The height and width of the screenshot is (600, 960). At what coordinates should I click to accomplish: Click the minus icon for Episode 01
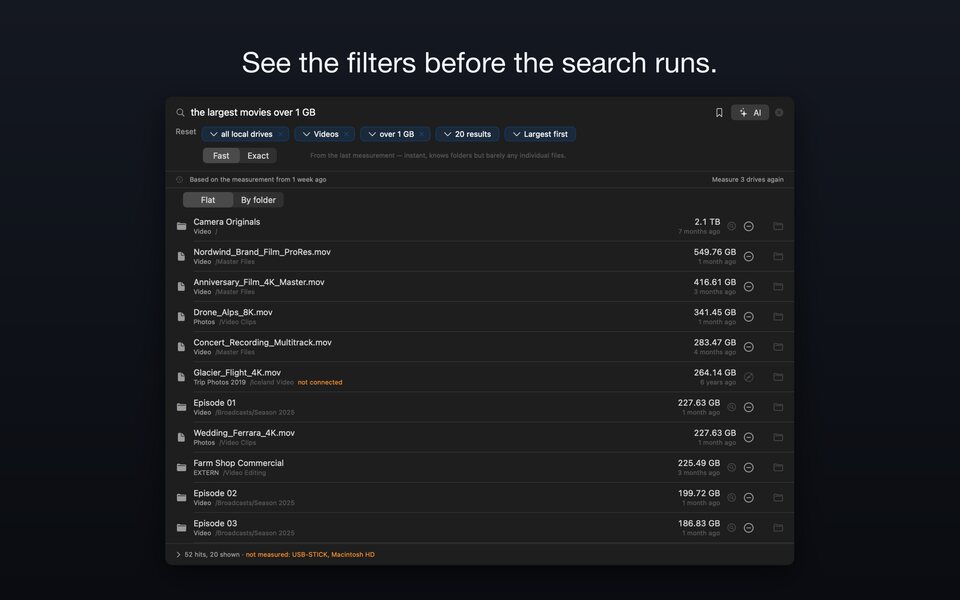pos(748,407)
